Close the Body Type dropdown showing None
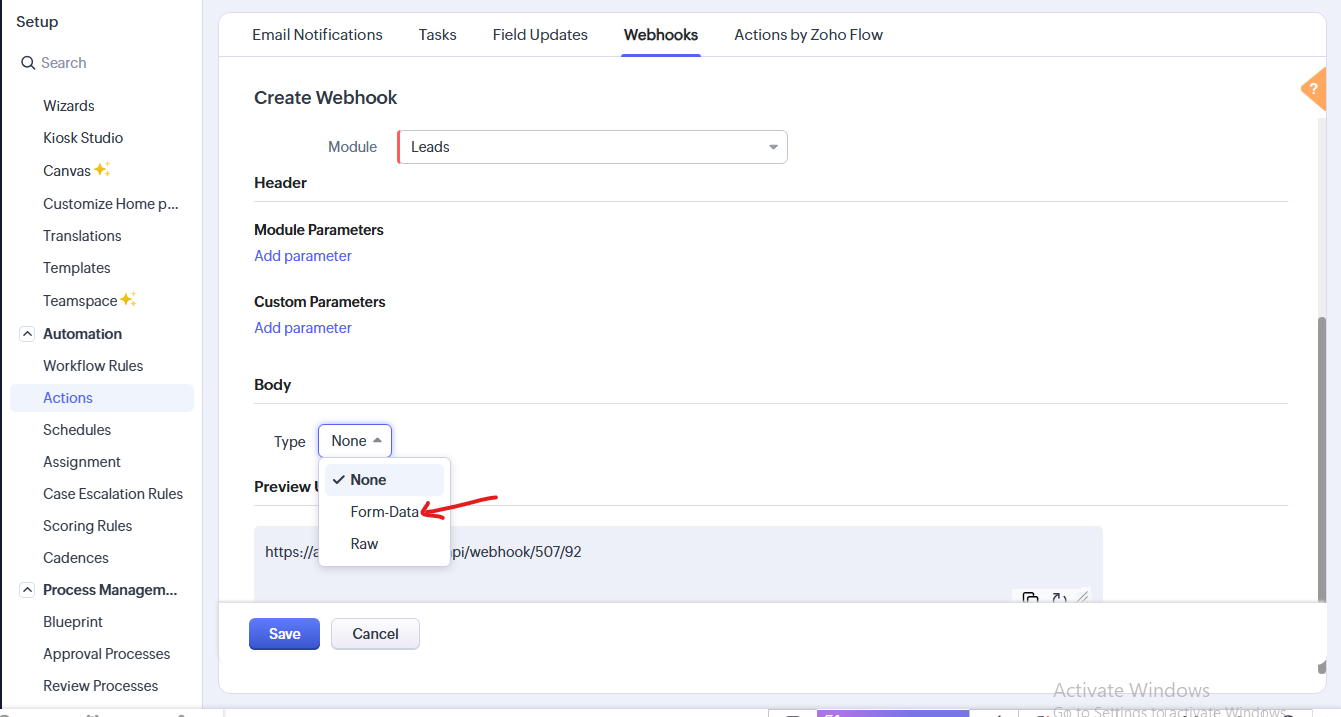This screenshot has width=1341, height=717. pyautogui.click(x=355, y=441)
